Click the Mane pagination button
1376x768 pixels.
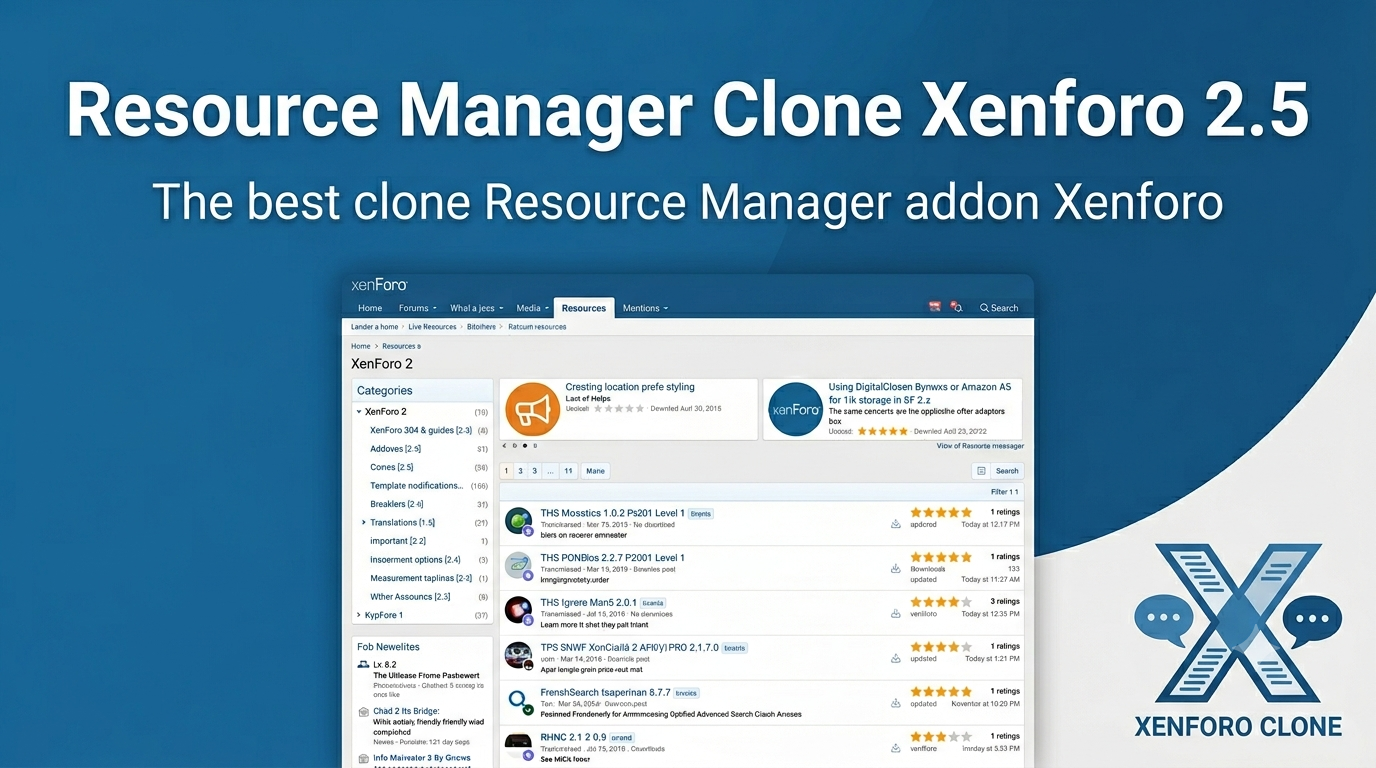[595, 471]
